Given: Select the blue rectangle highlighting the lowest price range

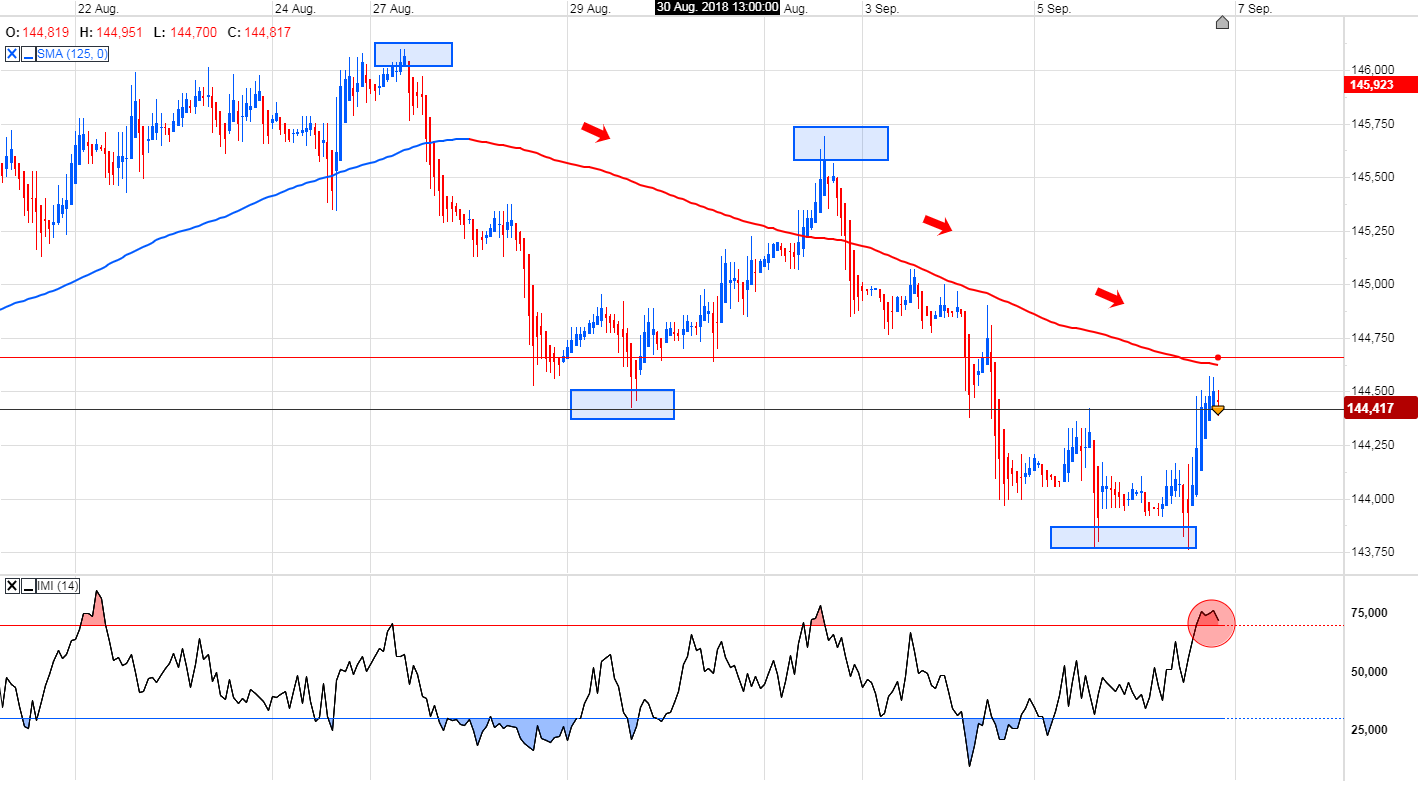Looking at the screenshot, I should click(x=1123, y=537).
